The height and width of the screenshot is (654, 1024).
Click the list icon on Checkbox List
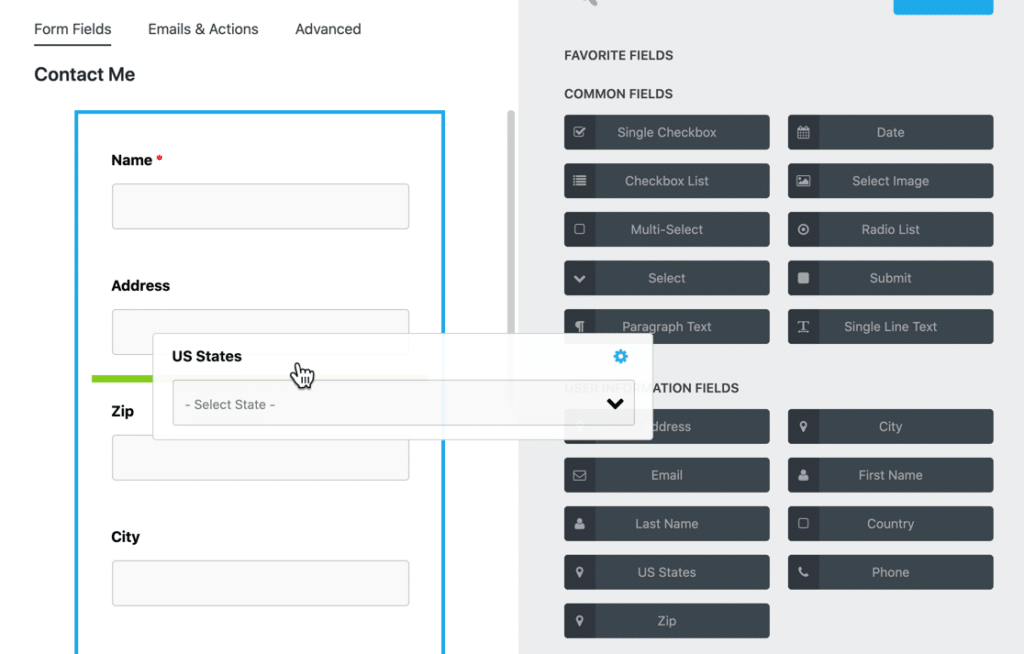(581, 181)
